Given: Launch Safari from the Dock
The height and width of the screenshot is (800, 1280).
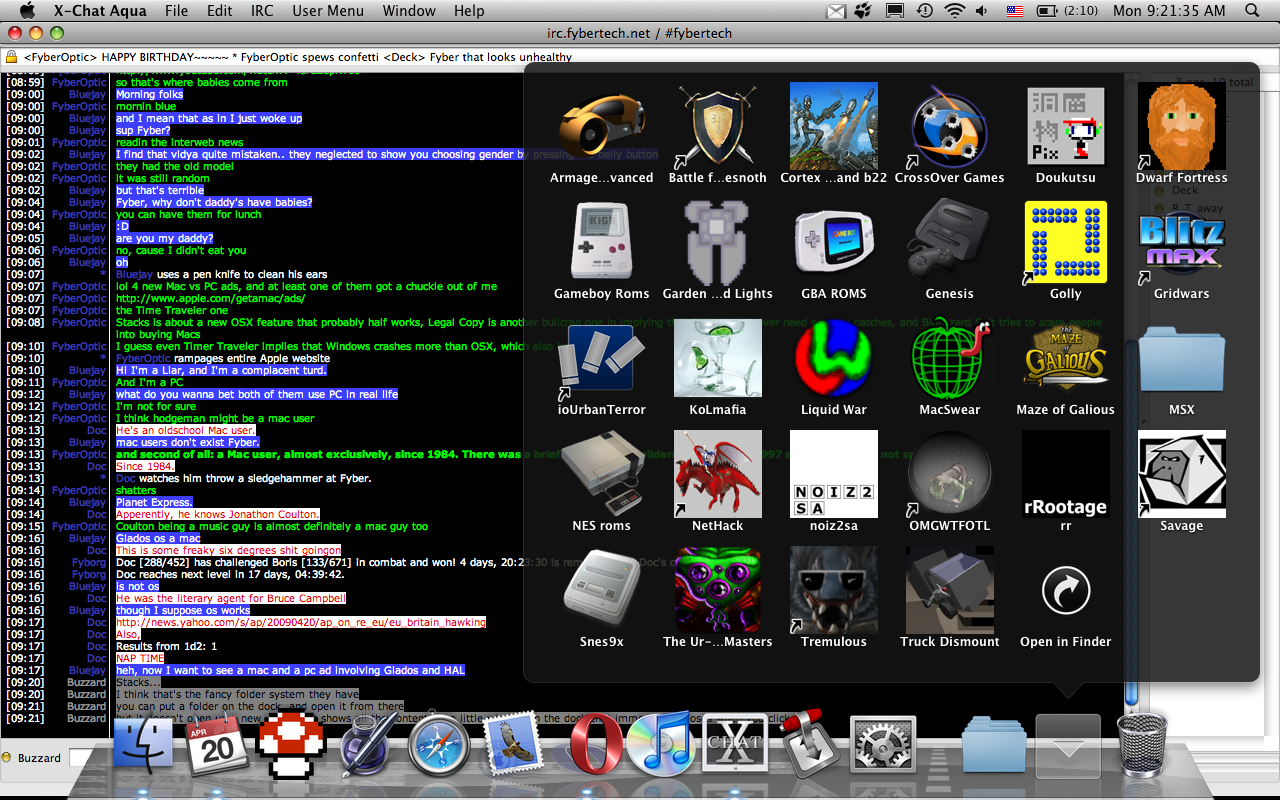Looking at the screenshot, I should coord(438,745).
